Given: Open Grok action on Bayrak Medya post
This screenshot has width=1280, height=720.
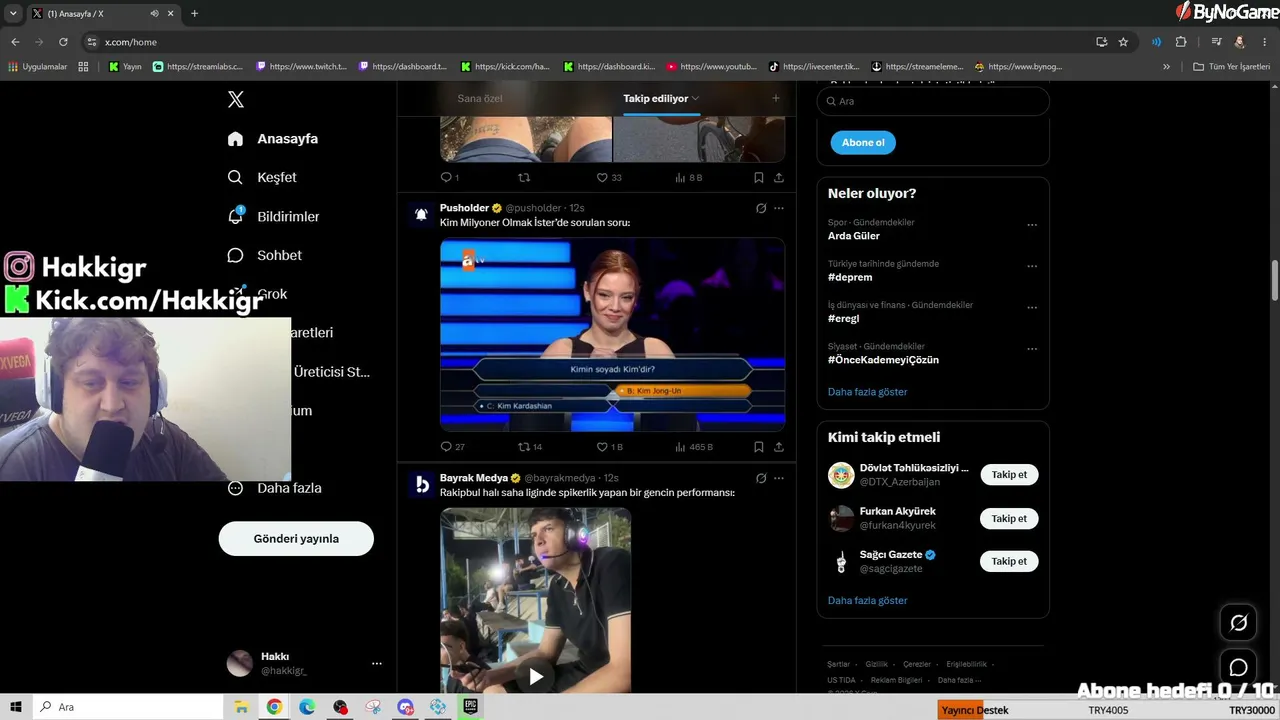Looking at the screenshot, I should click(x=761, y=478).
